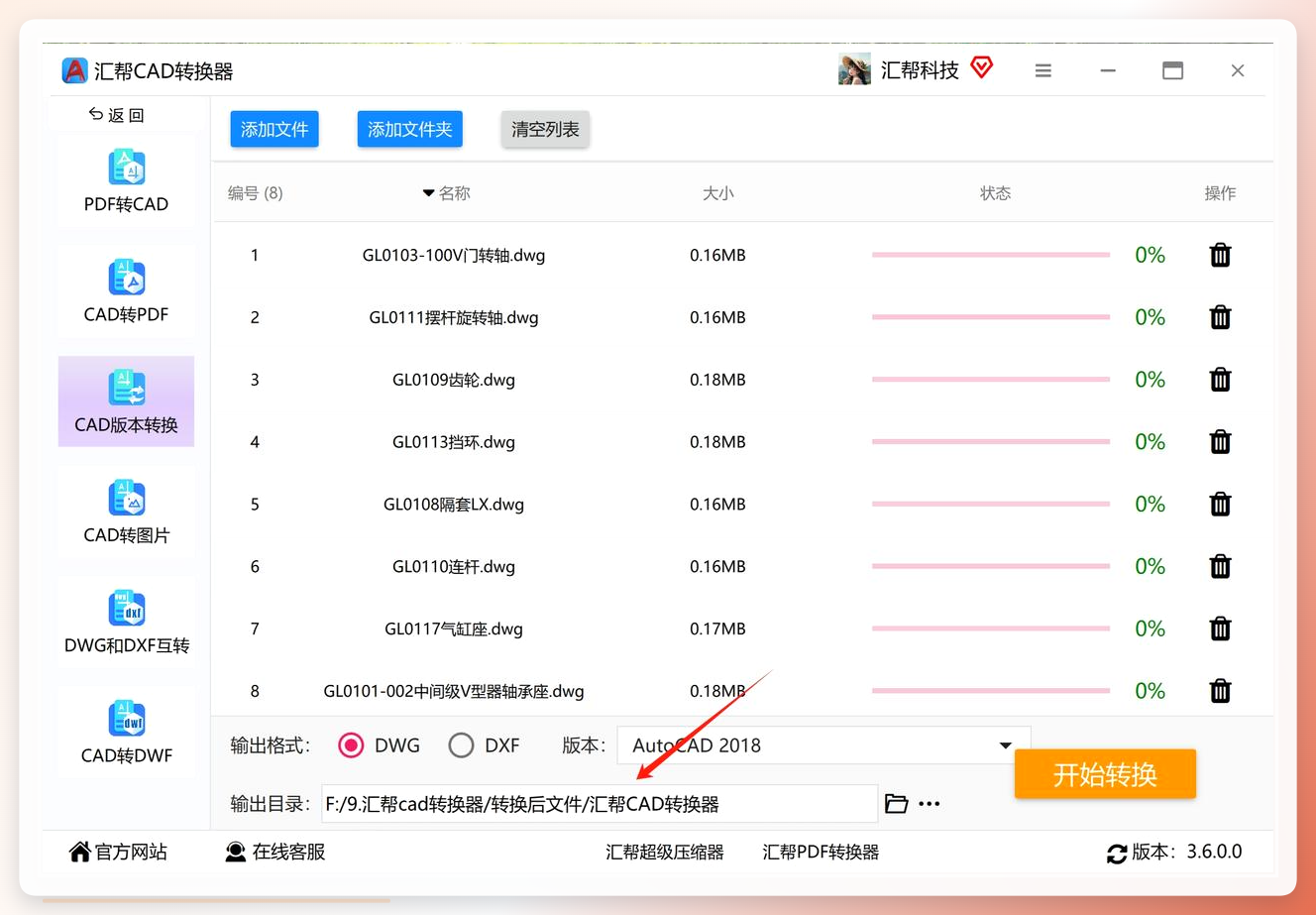Image resolution: width=1316 pixels, height=915 pixels.
Task: Click the progress bar for GL0103-100V门转轴.dwg
Action: pyautogui.click(x=991, y=255)
